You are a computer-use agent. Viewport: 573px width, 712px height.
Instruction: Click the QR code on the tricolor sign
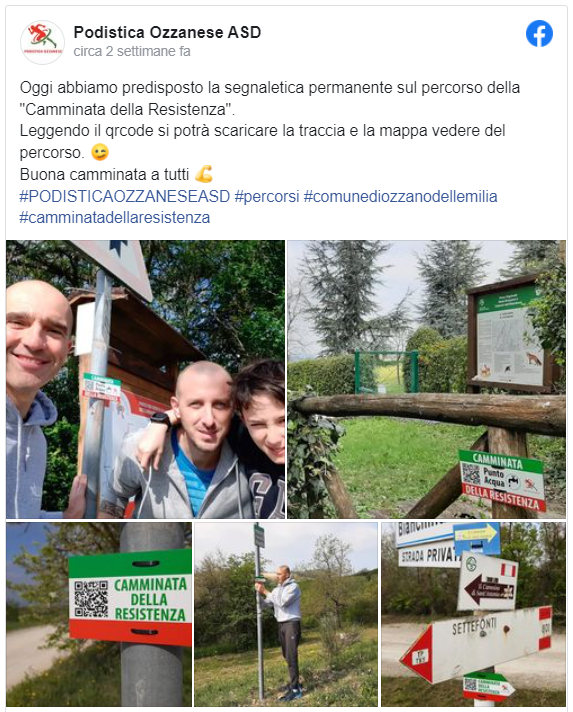pos(91,598)
